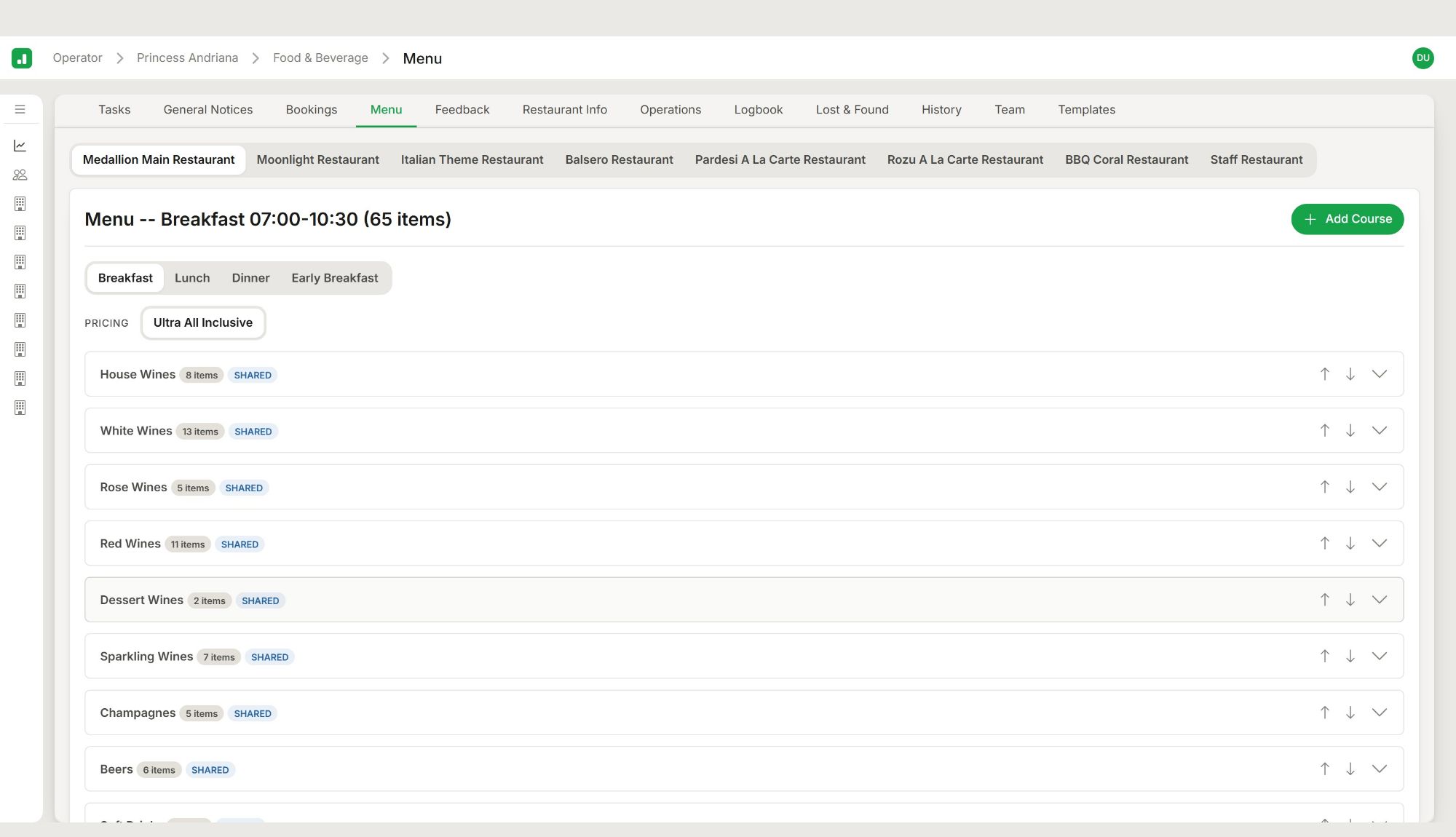Open the General Notices tab
This screenshot has width=1456, height=837.
(x=208, y=110)
